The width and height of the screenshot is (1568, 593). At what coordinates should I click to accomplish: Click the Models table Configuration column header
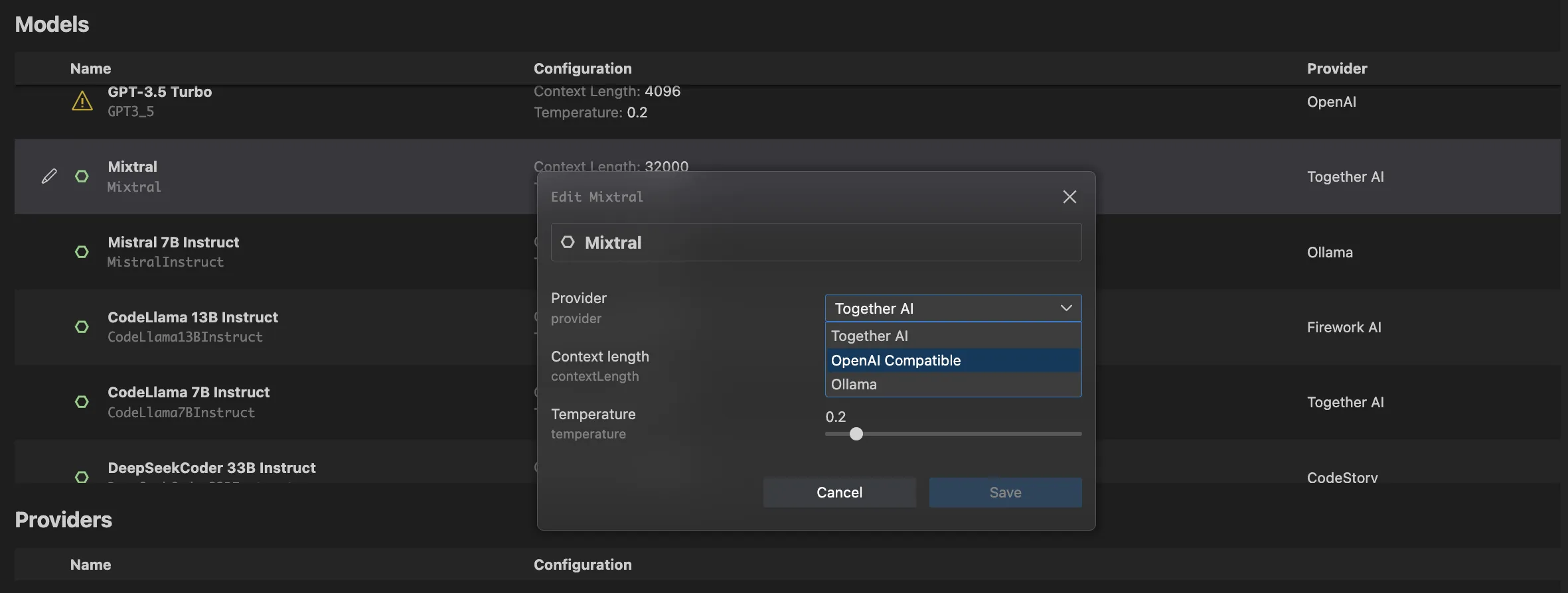click(x=583, y=68)
